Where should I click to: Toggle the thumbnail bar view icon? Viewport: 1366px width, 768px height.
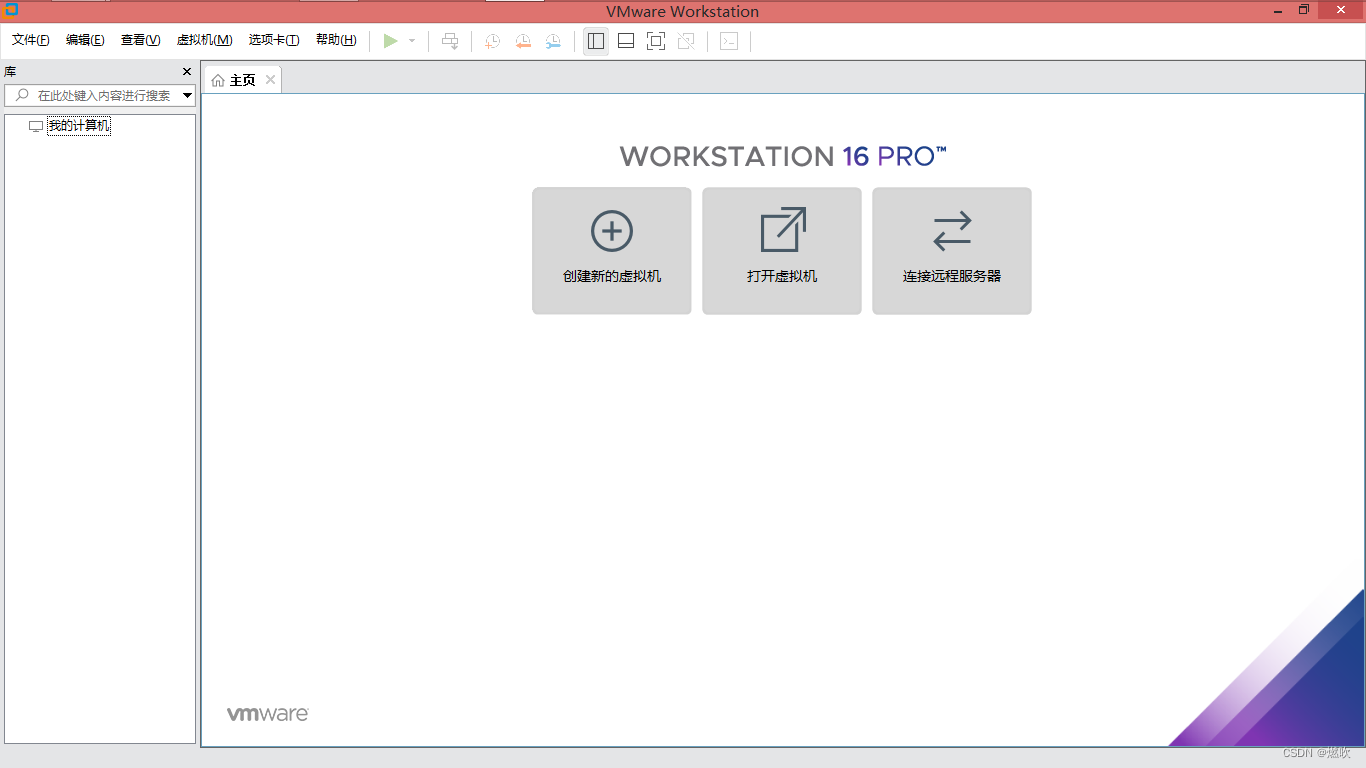[x=626, y=41]
